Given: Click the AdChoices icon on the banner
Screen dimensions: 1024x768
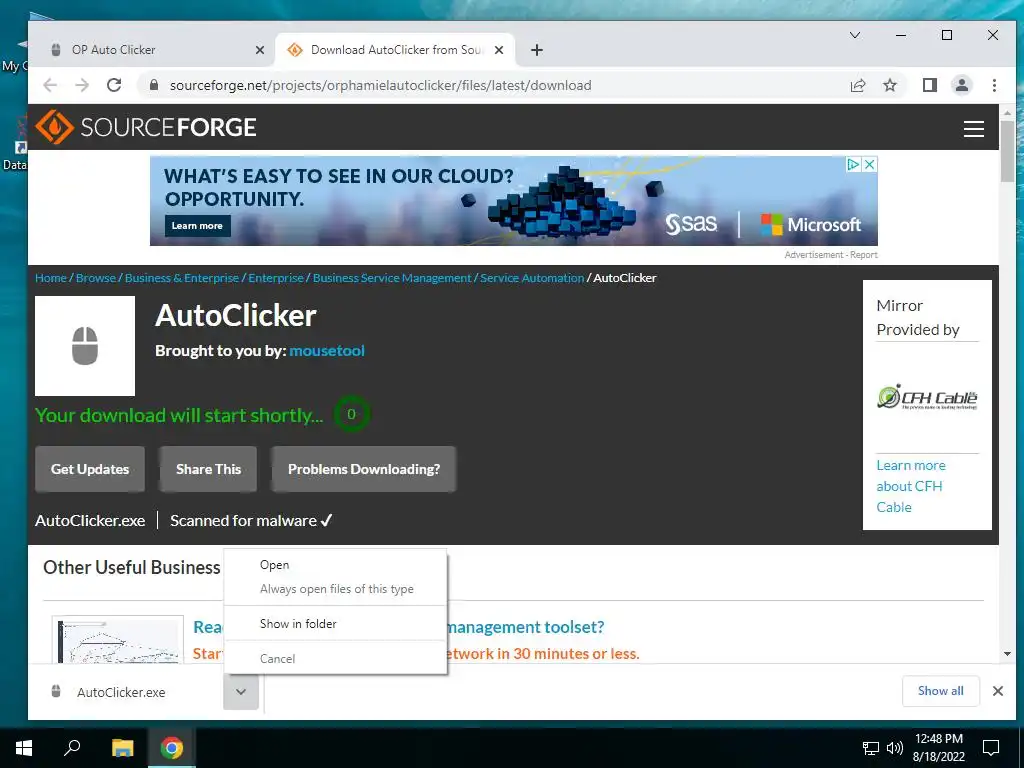Looking at the screenshot, I should click(853, 164).
